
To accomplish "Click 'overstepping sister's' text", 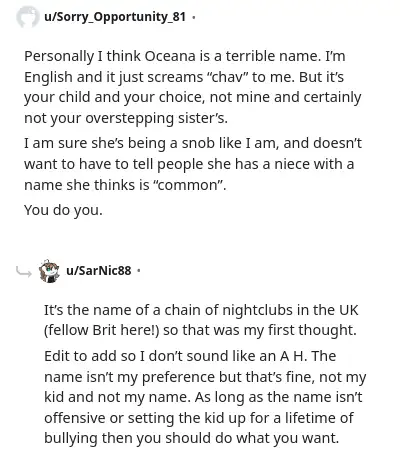I will tap(156, 119).
